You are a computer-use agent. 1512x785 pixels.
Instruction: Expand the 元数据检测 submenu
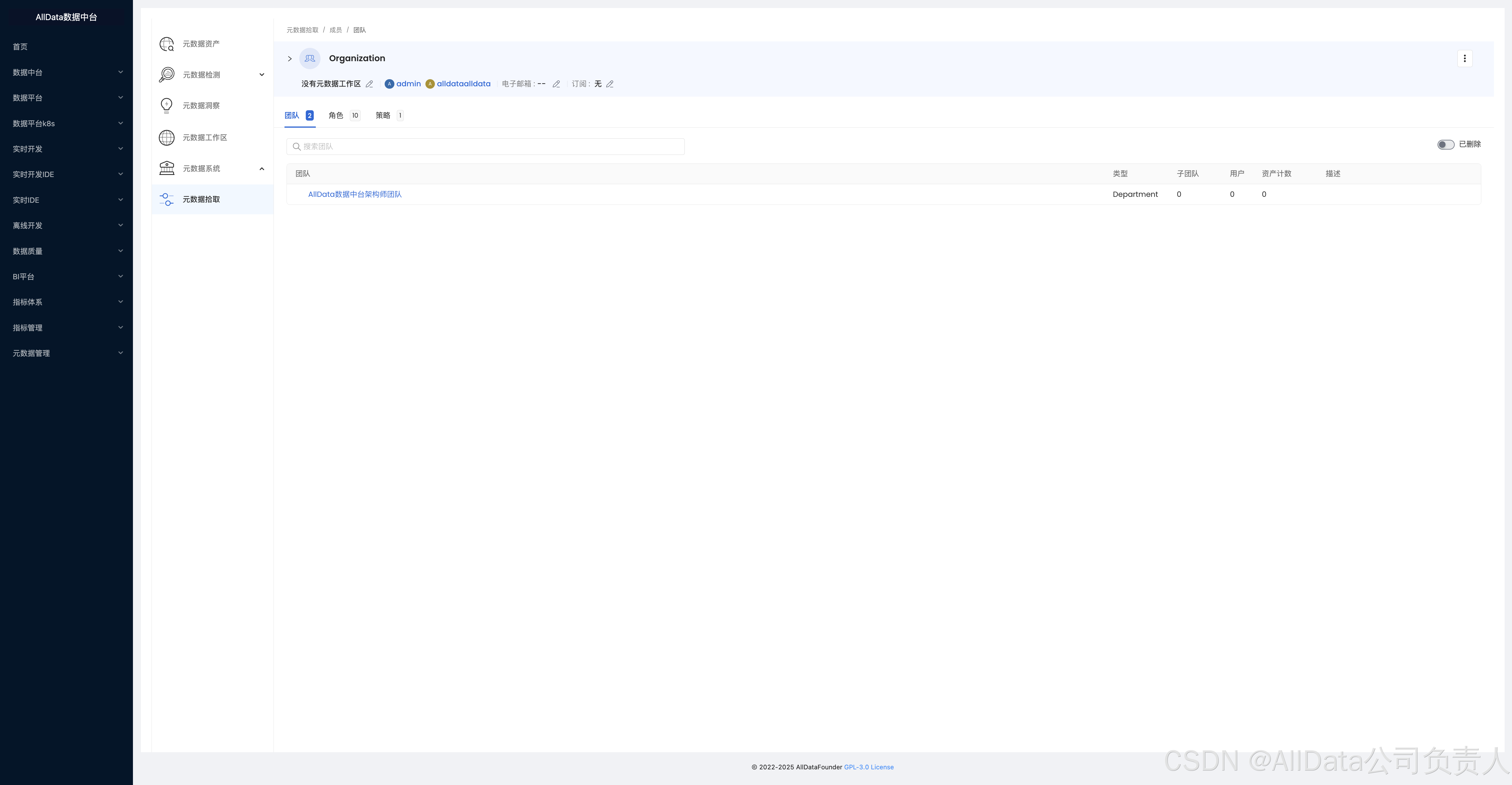coord(262,74)
